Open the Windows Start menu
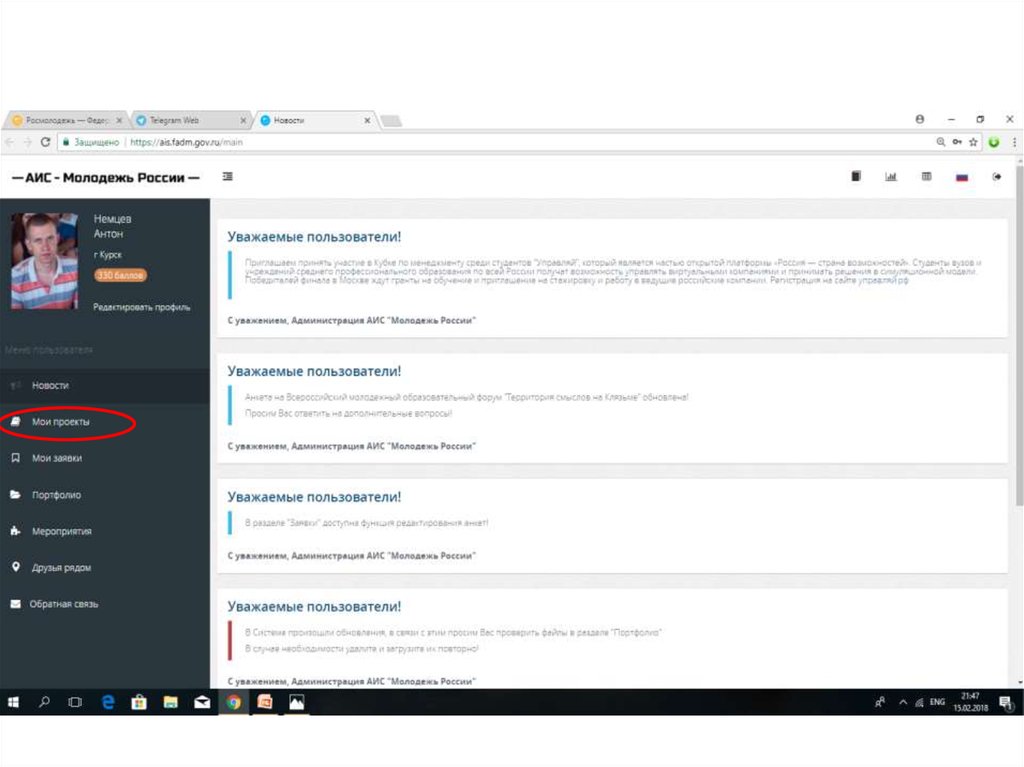 coord(13,702)
